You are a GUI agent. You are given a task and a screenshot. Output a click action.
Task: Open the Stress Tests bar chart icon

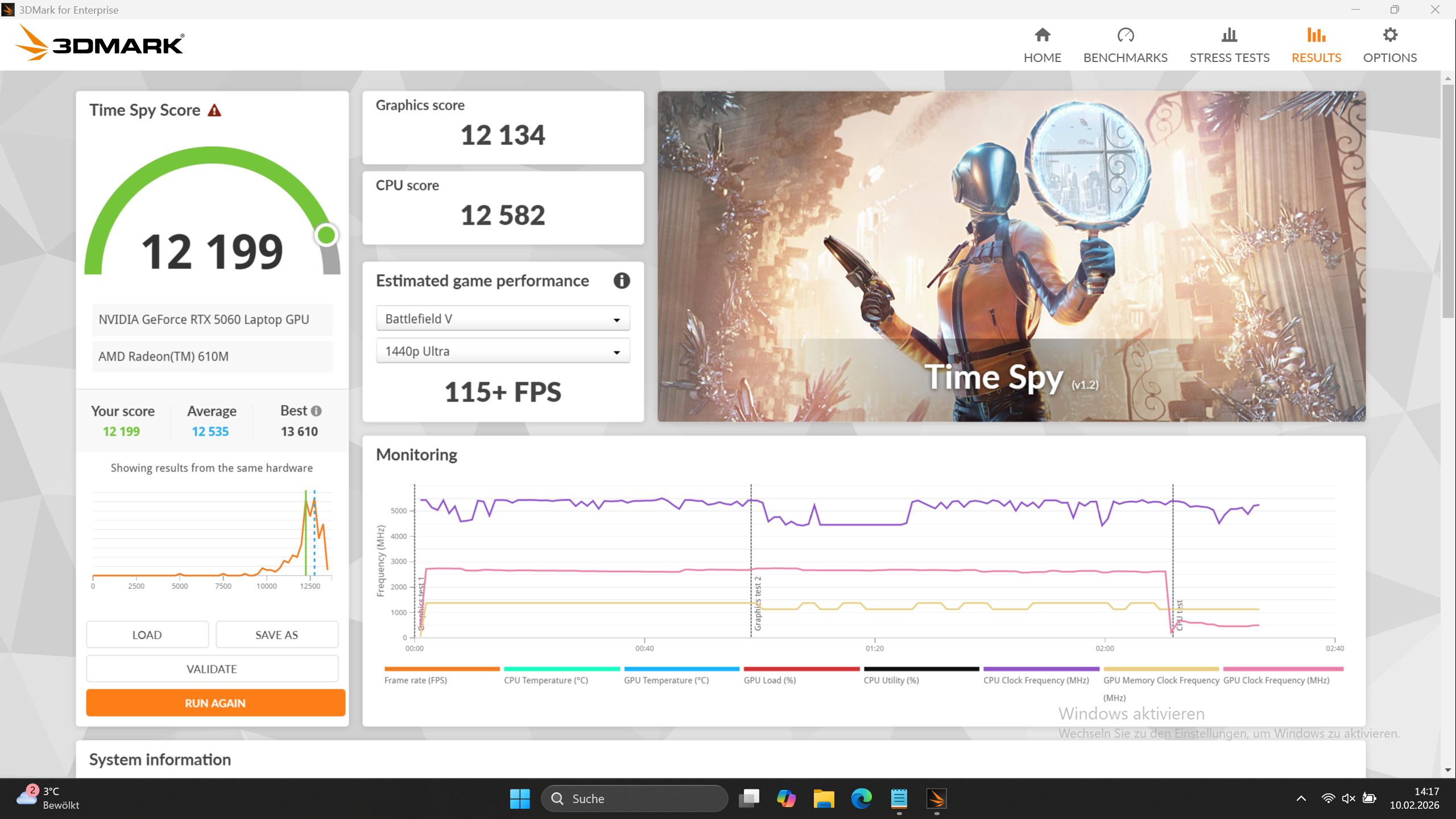click(1229, 35)
